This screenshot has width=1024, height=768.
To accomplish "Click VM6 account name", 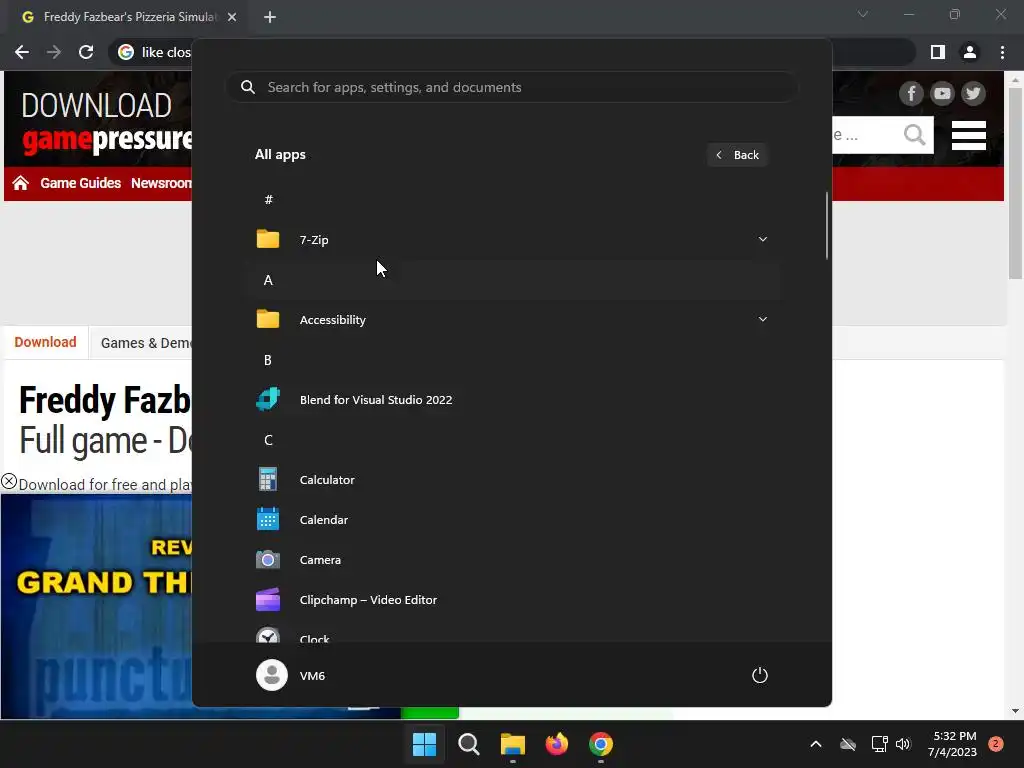I will pos(312,676).
